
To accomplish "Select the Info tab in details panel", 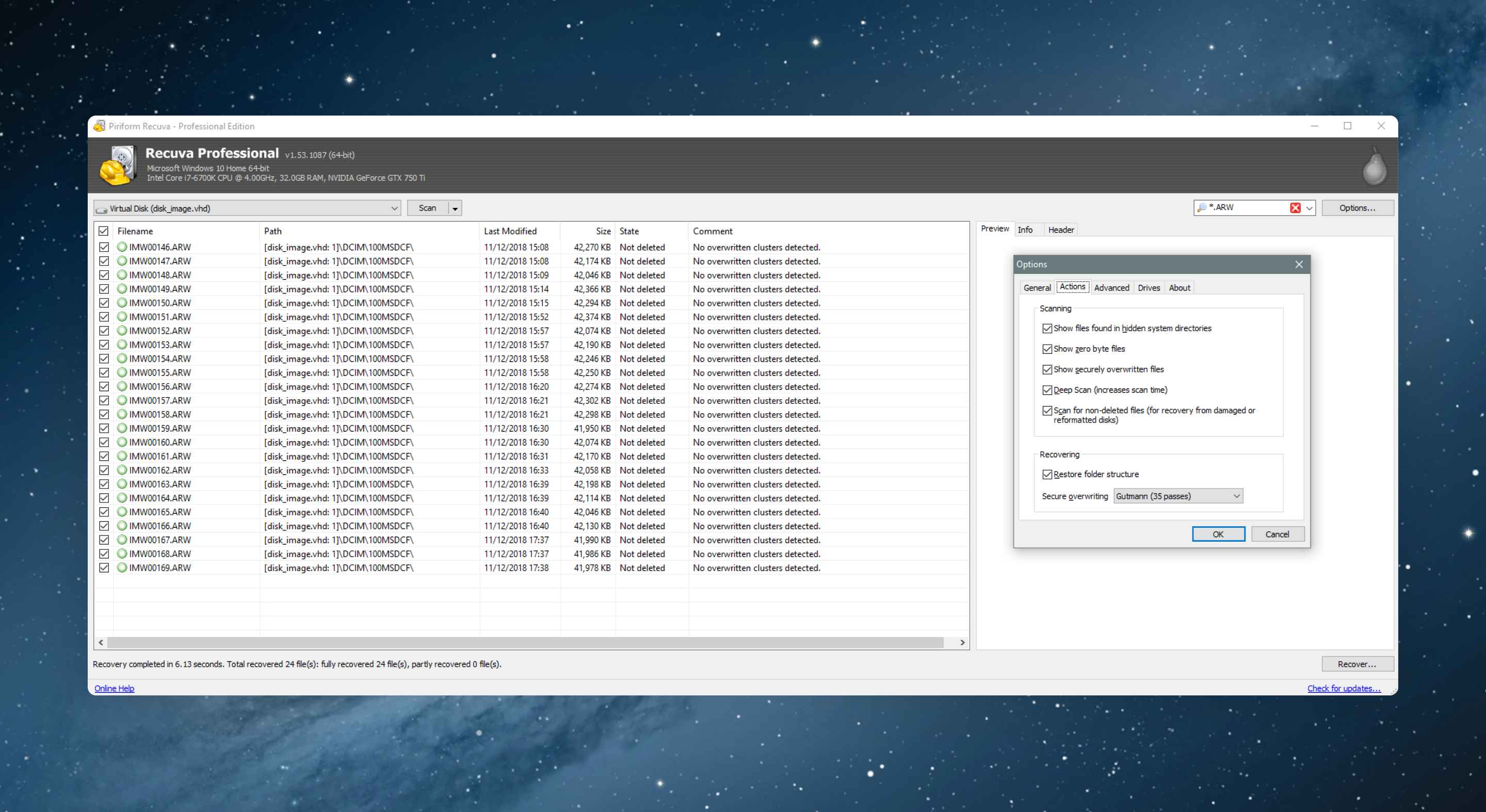I will point(1025,229).
